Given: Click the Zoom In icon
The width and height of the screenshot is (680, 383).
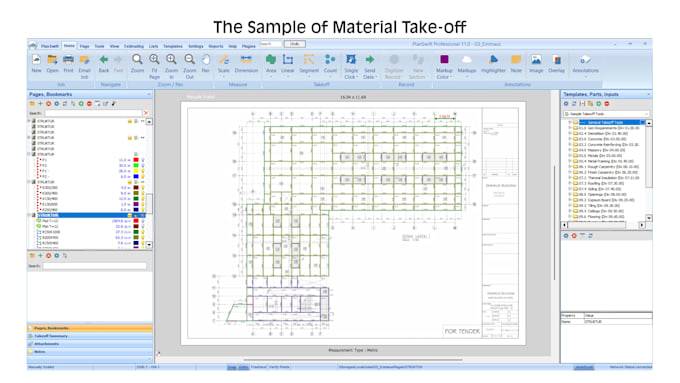Looking at the screenshot, I should [171, 59].
